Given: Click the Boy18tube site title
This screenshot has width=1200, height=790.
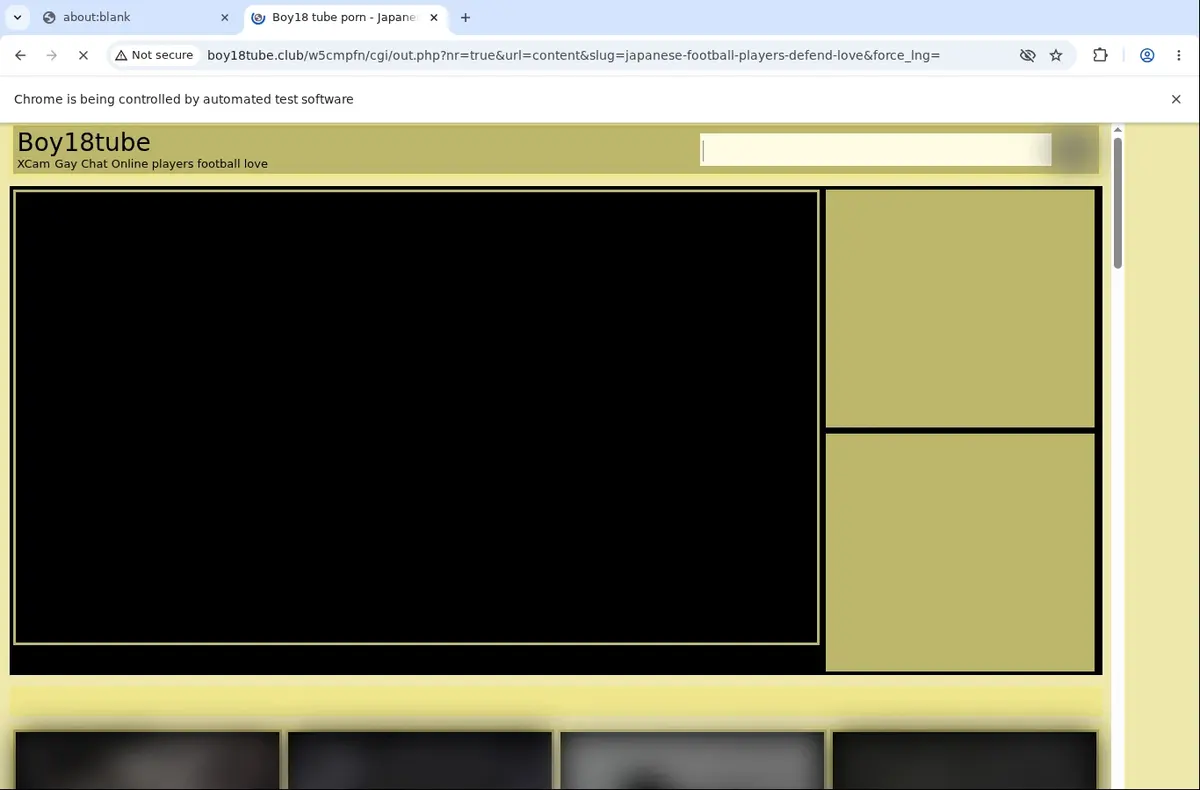Looking at the screenshot, I should 84,142.
